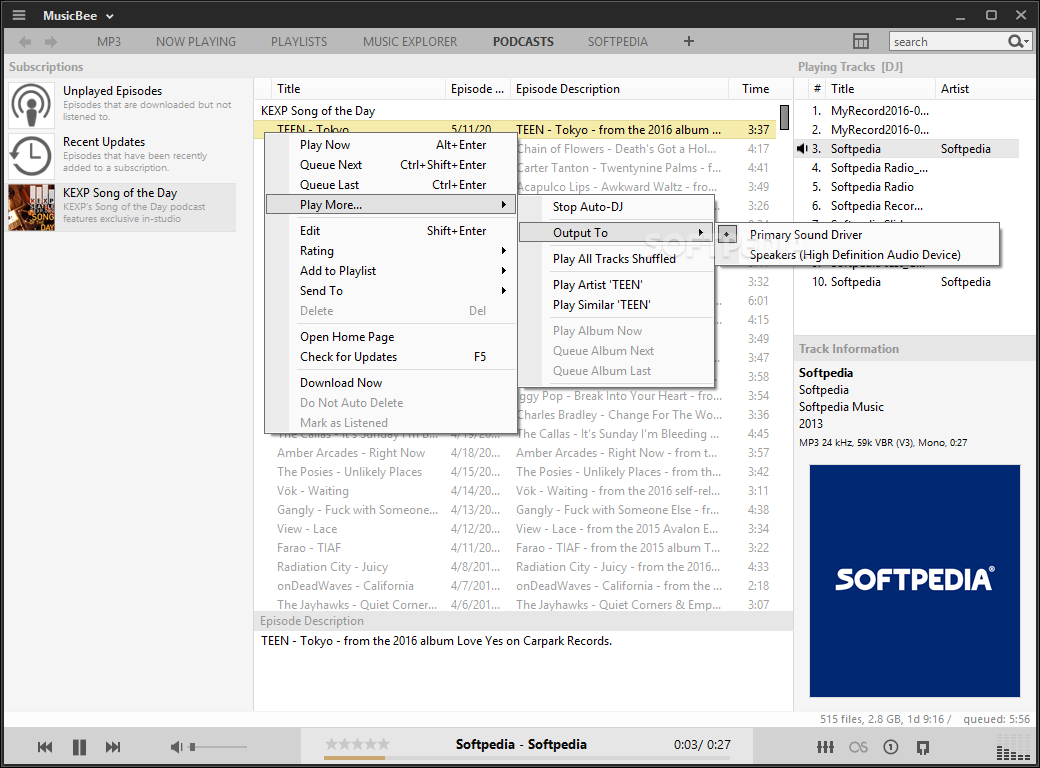Expand the Play More... submenu
Image resolution: width=1040 pixels, height=768 pixels.
[391, 204]
